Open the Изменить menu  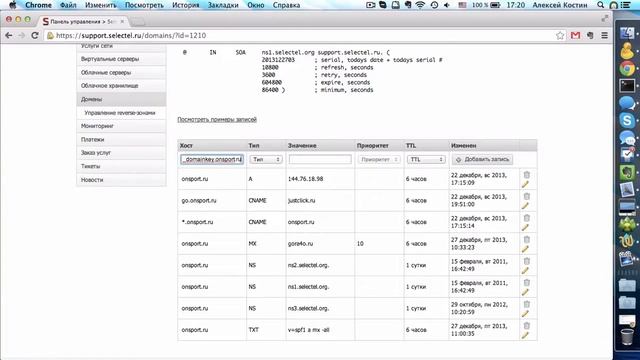[101, 5]
